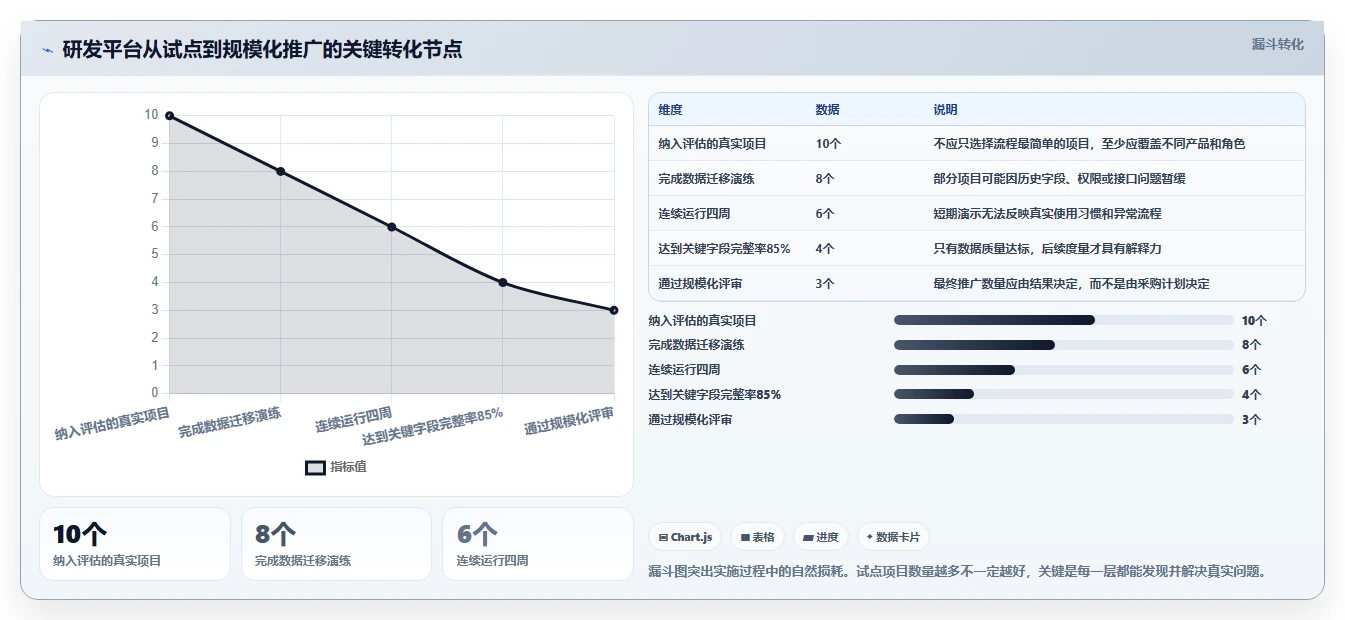Image resolution: width=1345 pixels, height=620 pixels.
Task: Click the chart x-axis label 完成数据迁移演练
Action: point(230,422)
